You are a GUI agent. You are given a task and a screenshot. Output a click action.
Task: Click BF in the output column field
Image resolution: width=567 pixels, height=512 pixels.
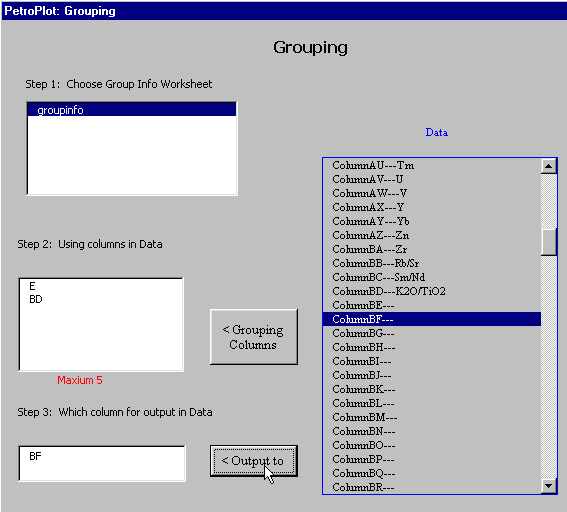point(35,456)
